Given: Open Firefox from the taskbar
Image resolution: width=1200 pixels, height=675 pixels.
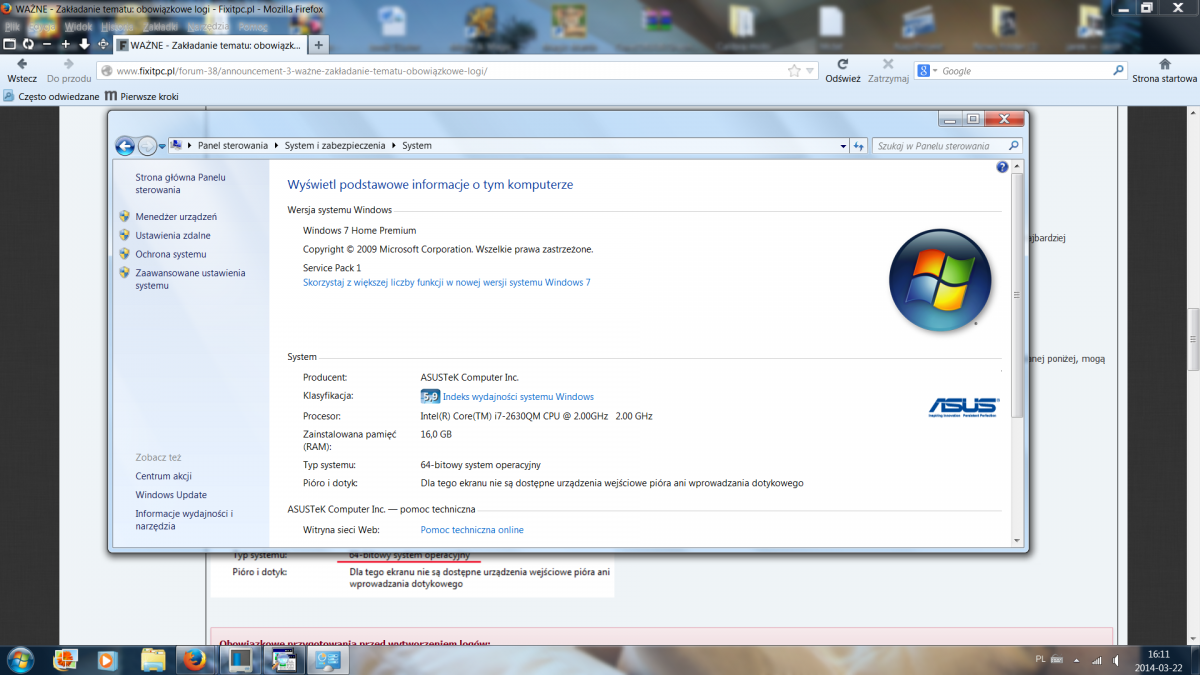Looking at the screenshot, I should pos(195,660).
